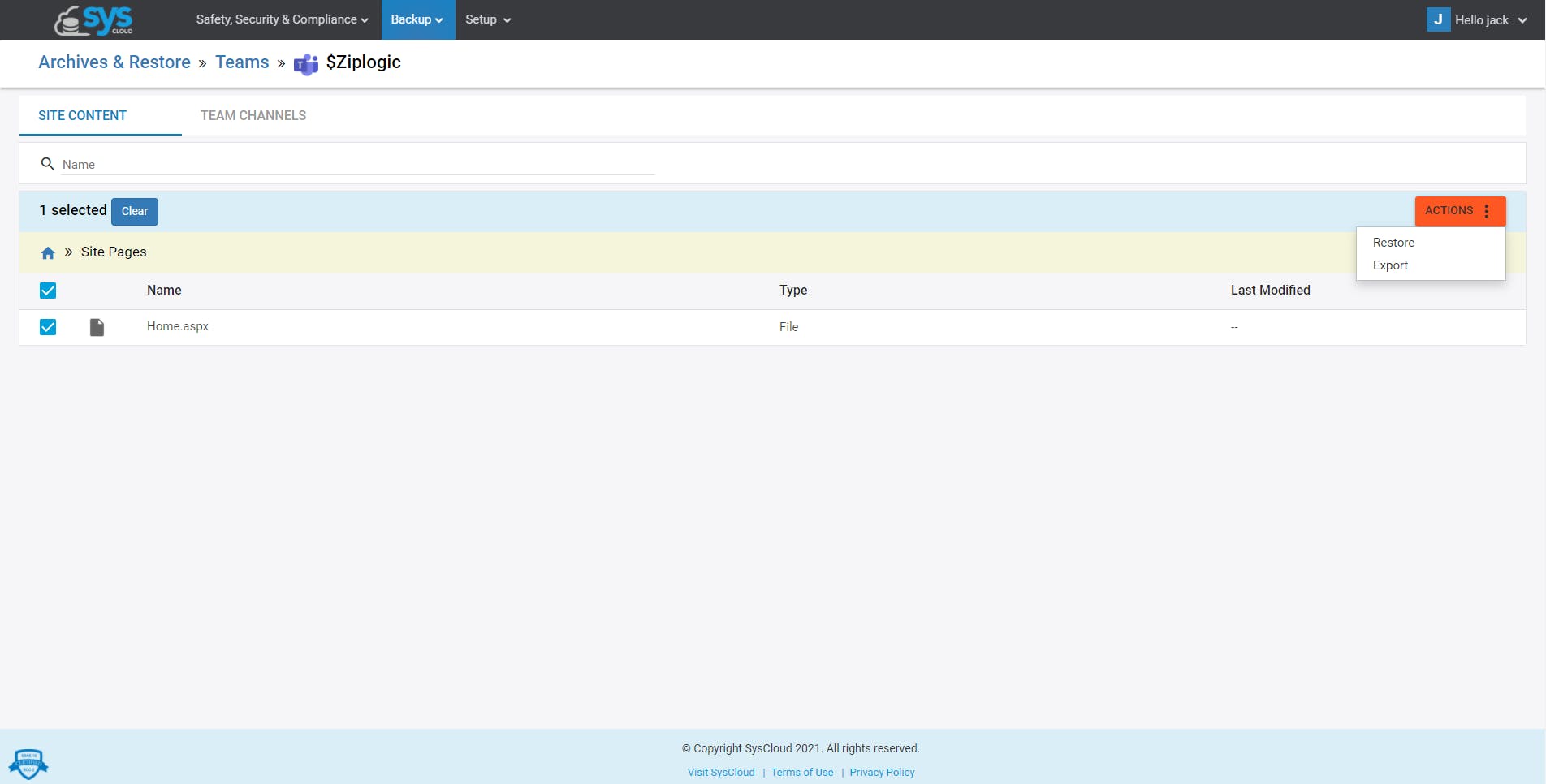
Task: Click Site Pages in folder breadcrumb
Action: pos(114,252)
